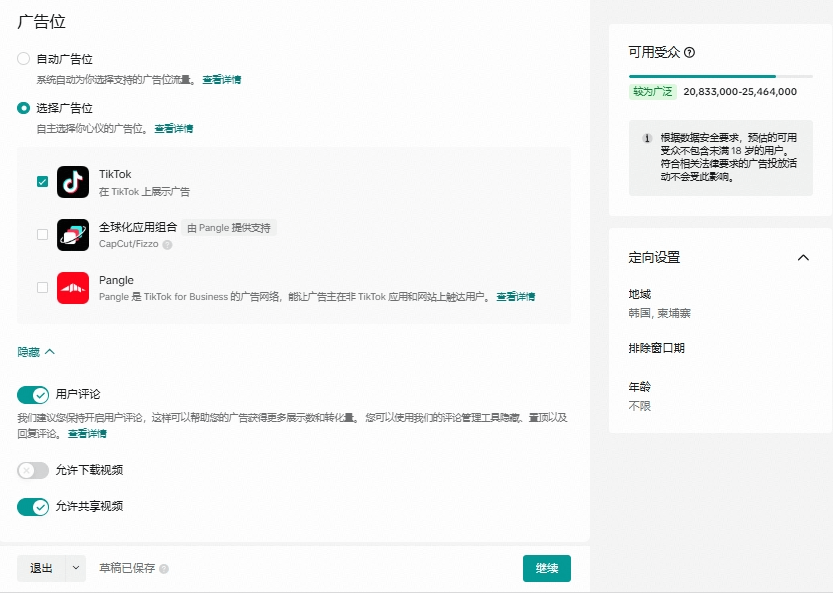
Task: Click help icon next to 可用受众
Action: pos(689,53)
